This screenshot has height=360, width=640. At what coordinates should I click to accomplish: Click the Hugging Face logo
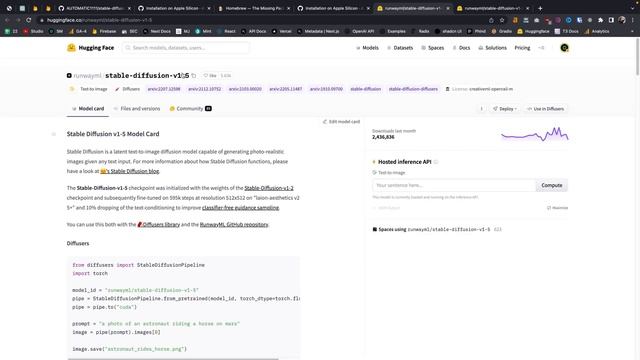(x=91, y=48)
